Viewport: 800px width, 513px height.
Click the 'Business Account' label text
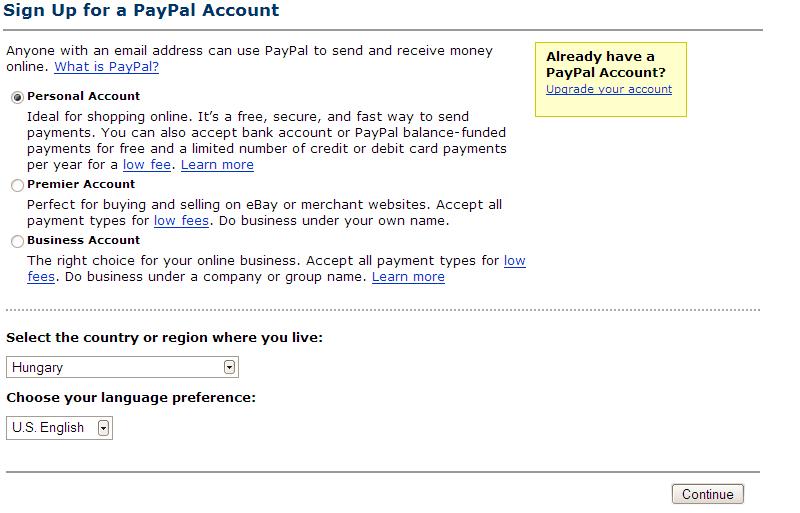[x=84, y=240]
